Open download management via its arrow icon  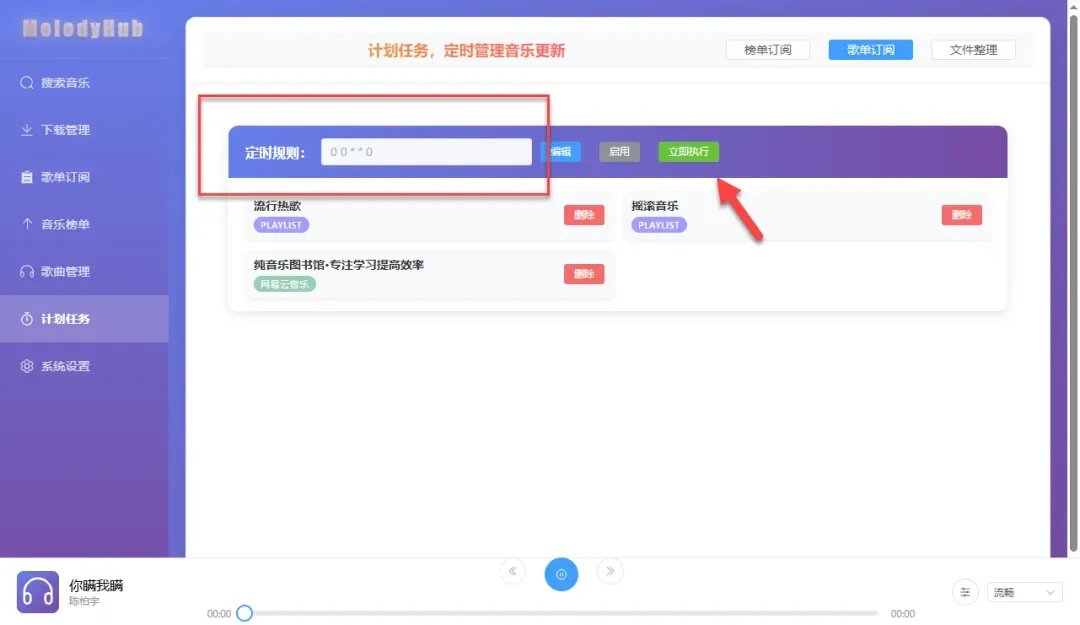tap(27, 130)
